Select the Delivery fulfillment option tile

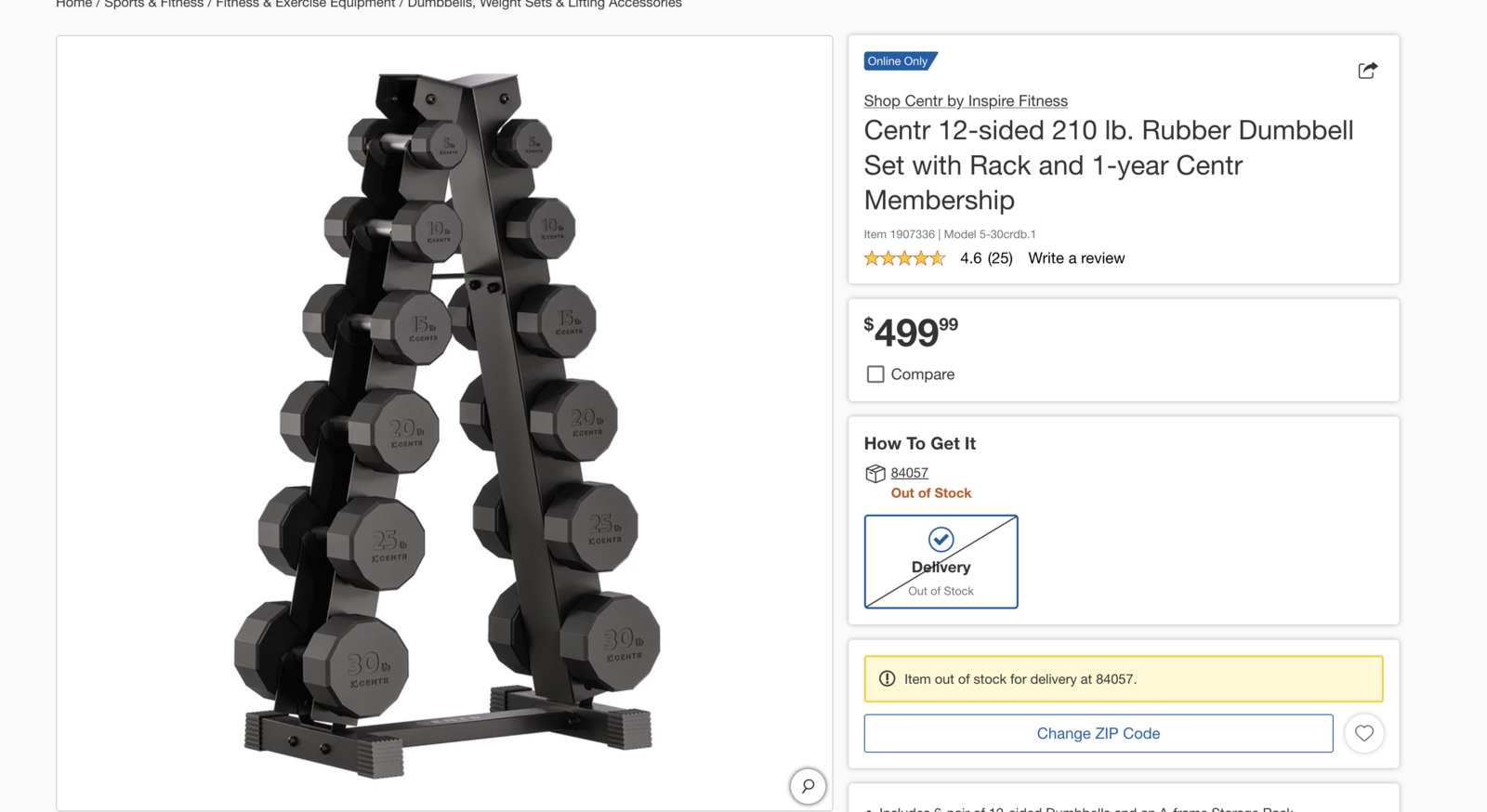tap(941, 562)
